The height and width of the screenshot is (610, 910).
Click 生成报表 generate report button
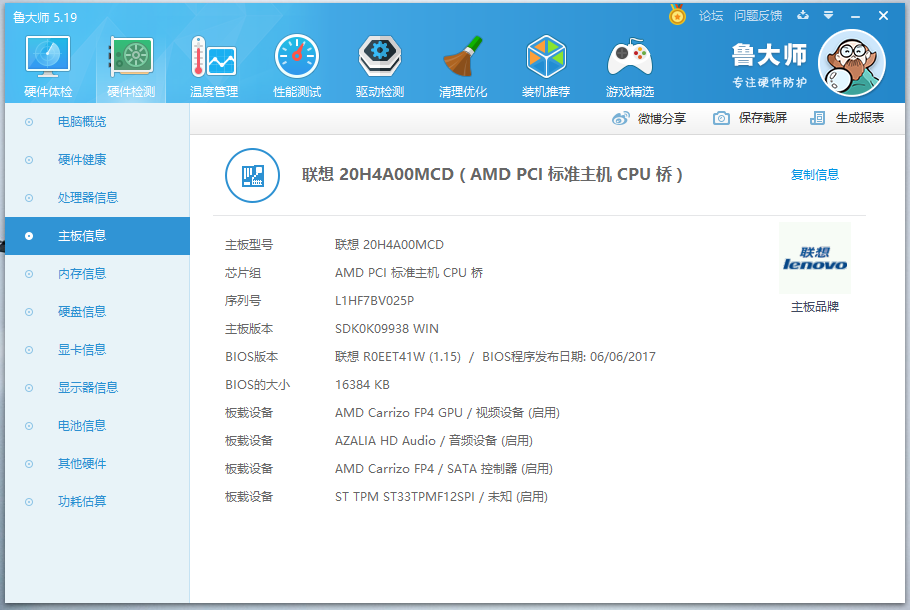pos(847,118)
